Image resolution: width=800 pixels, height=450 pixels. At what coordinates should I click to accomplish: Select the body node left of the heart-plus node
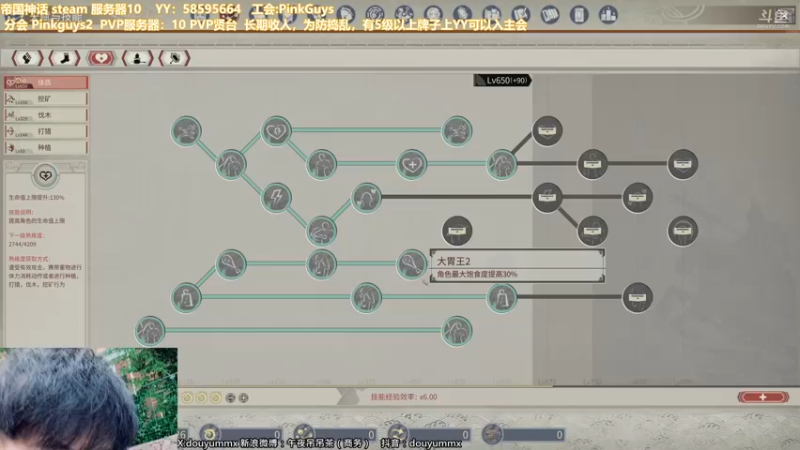[321, 164]
